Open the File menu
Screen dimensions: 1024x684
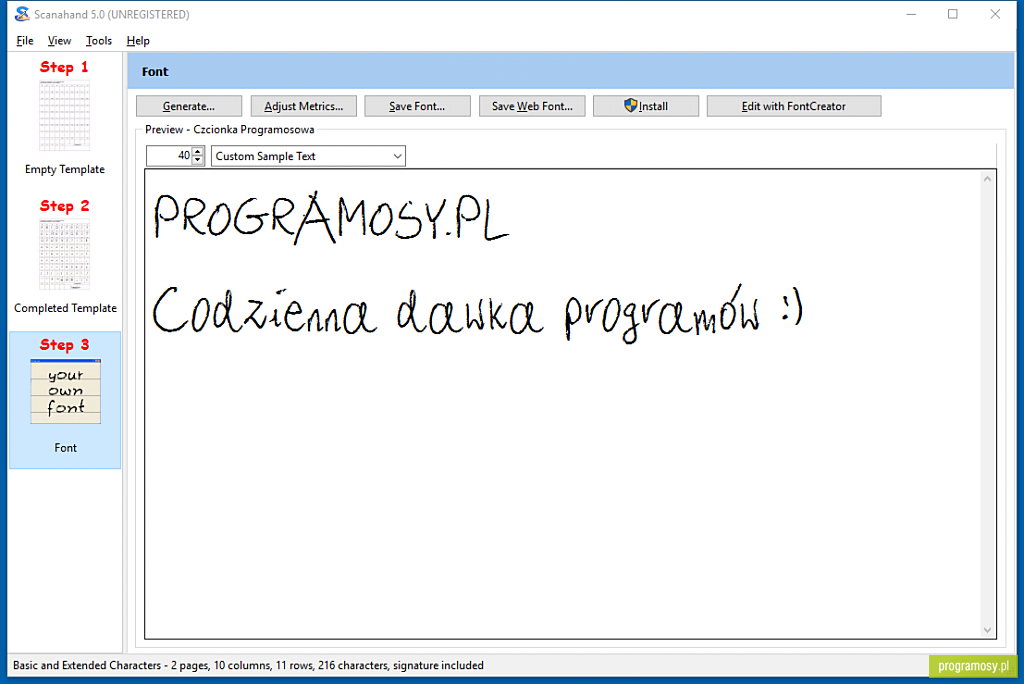(25, 41)
